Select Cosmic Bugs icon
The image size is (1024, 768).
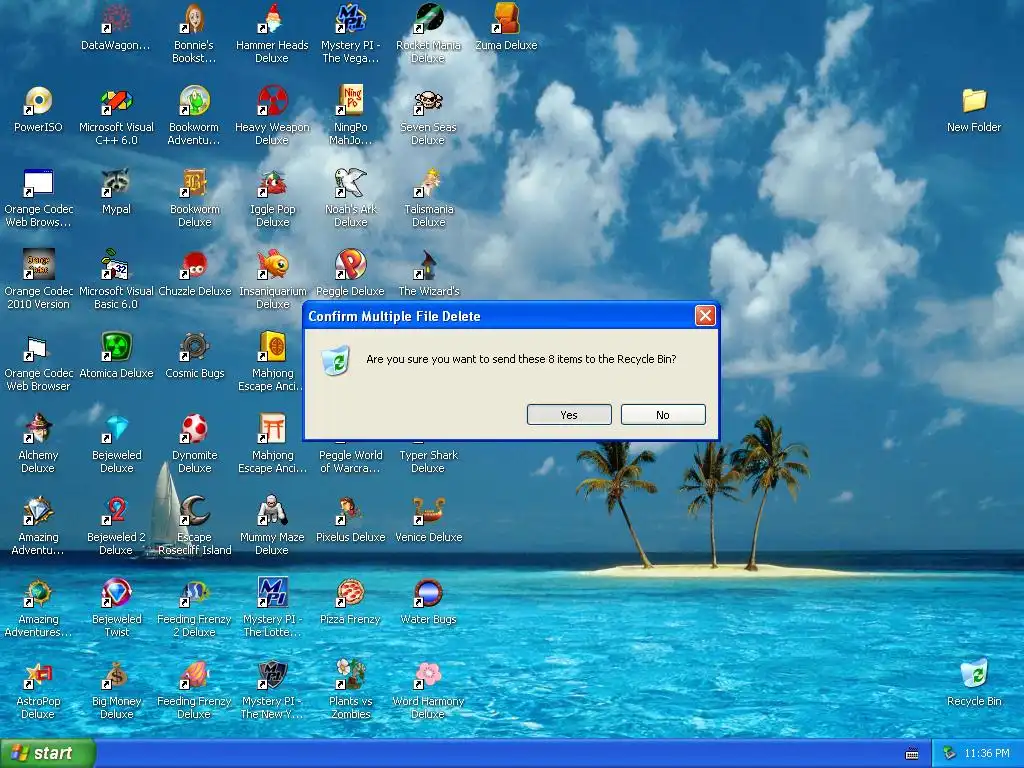click(x=195, y=355)
